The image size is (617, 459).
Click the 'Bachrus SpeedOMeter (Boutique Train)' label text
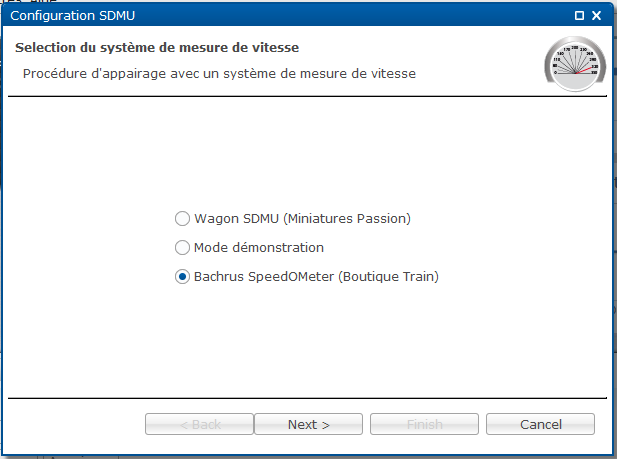click(x=316, y=277)
